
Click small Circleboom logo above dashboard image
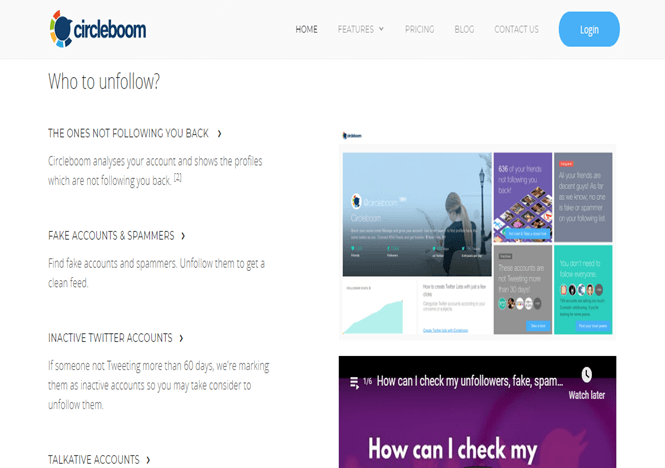[x=352, y=136]
